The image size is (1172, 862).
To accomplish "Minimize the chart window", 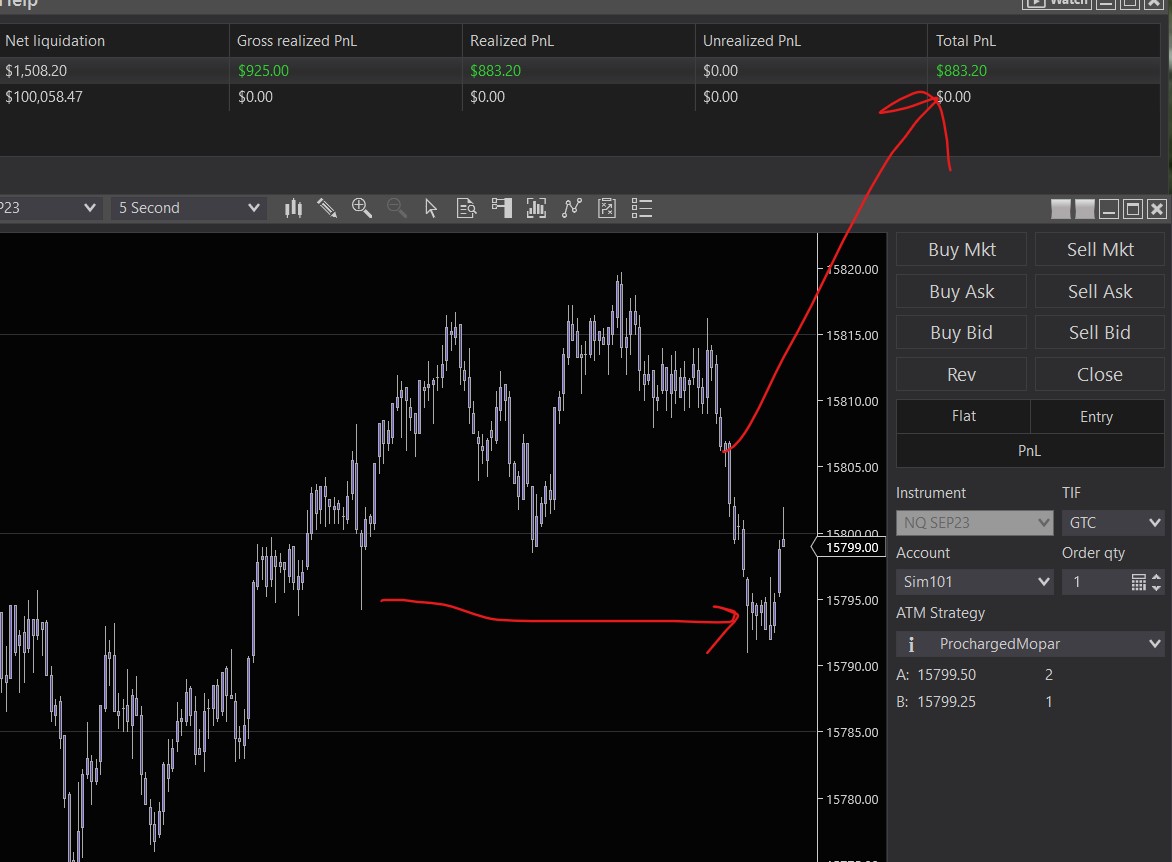I will [x=1109, y=209].
